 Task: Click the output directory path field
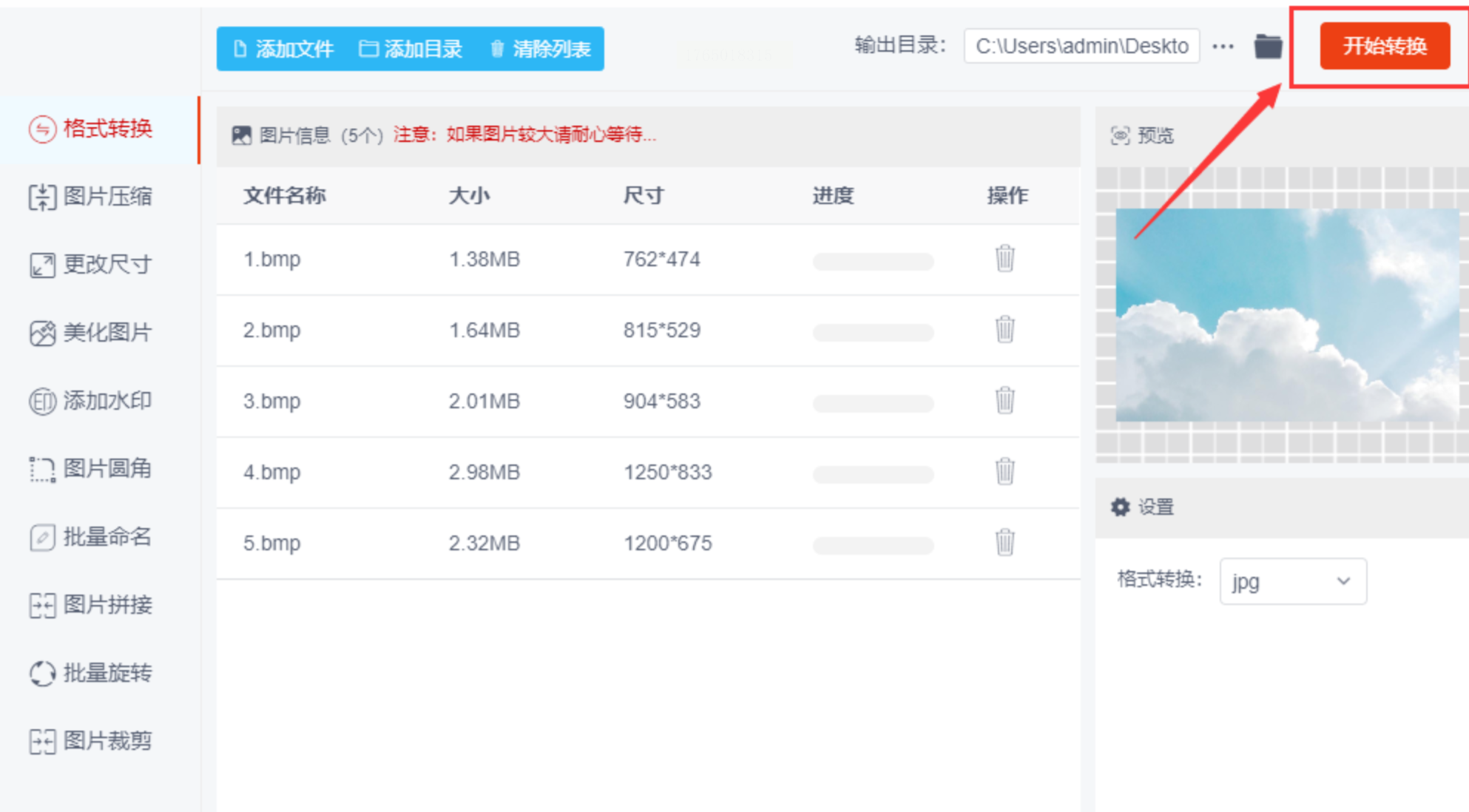(x=1081, y=47)
